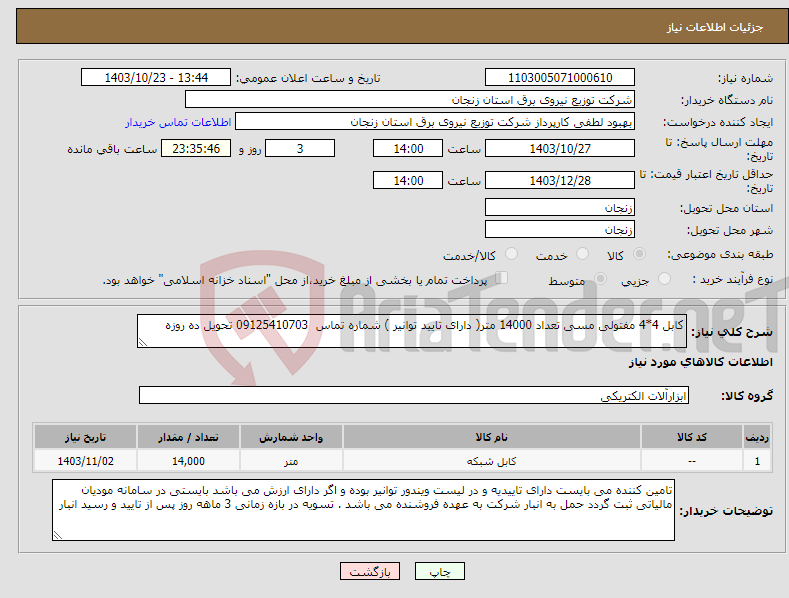This screenshot has height=598, width=789.
Task: Click price validity date 1403/12/28
Action: [560, 180]
